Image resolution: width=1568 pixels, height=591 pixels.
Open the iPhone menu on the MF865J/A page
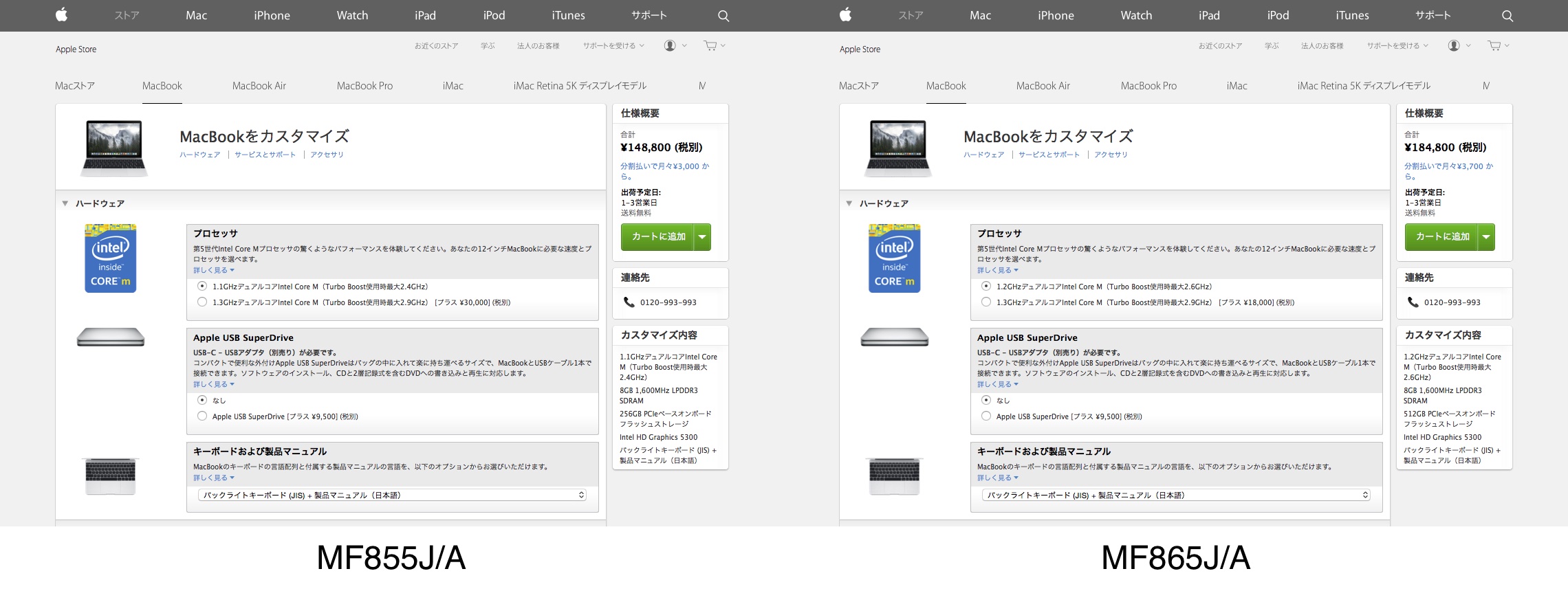tap(1056, 15)
